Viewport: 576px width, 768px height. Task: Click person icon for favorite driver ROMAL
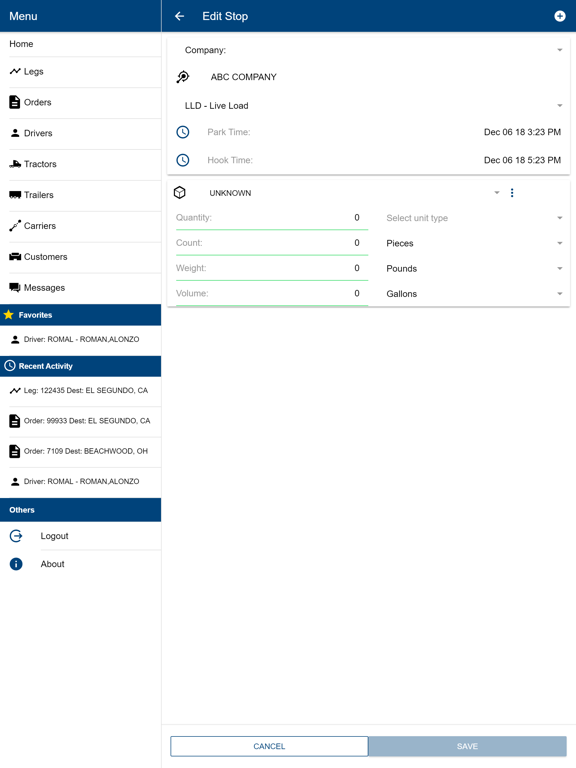15,339
